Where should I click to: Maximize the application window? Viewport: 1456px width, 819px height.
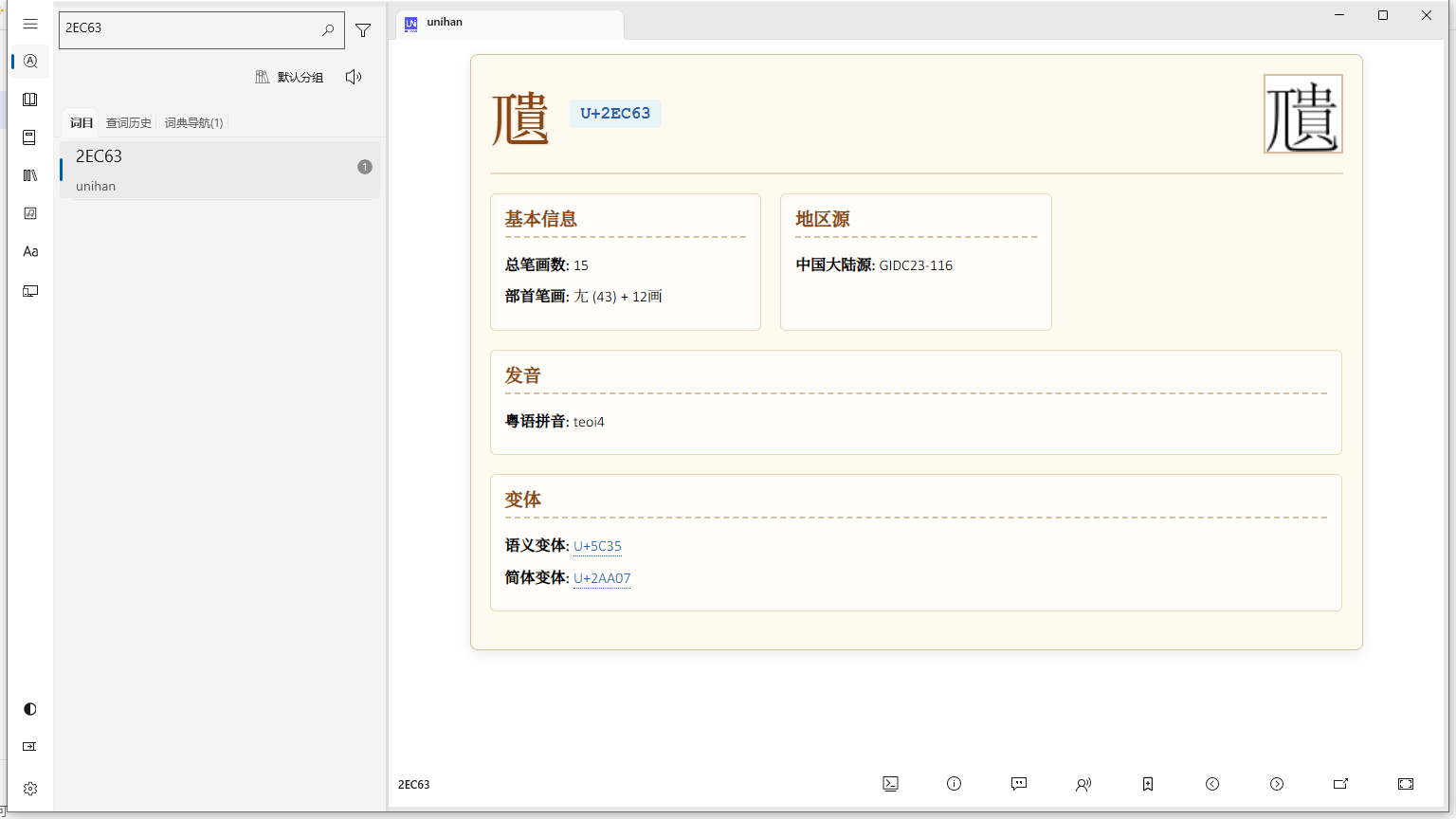tap(1383, 15)
